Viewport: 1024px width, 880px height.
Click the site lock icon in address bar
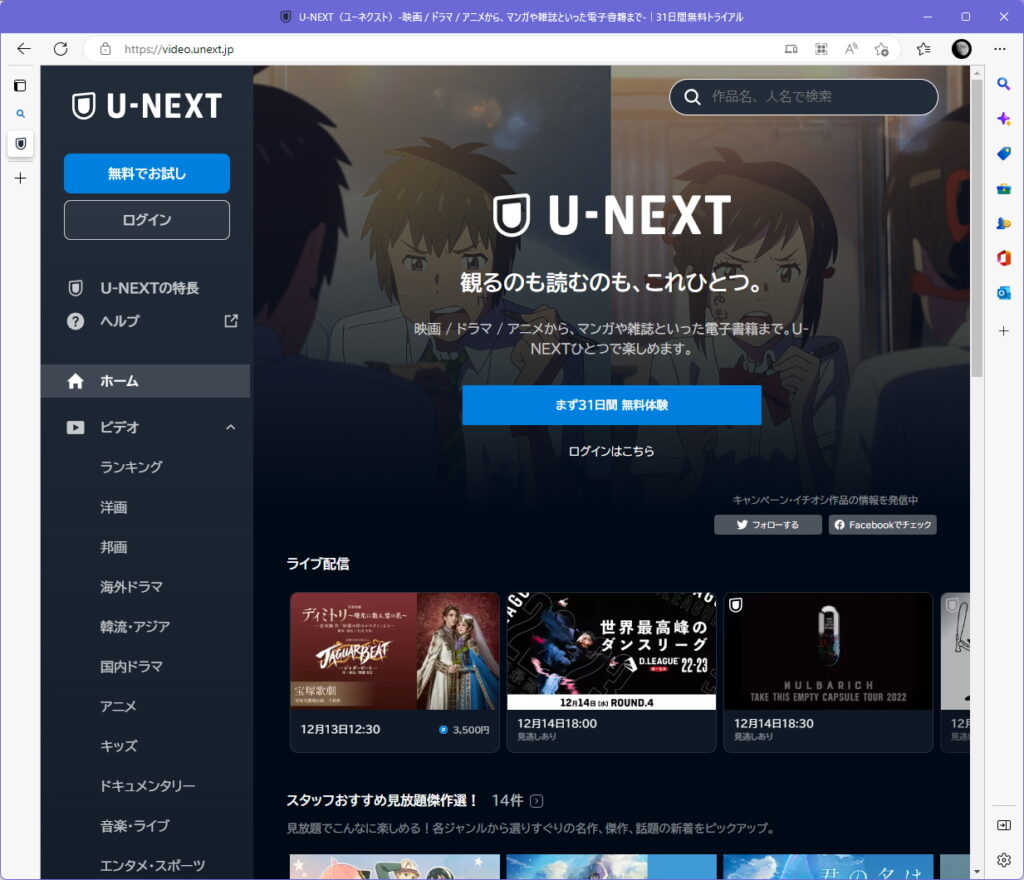tap(105, 49)
